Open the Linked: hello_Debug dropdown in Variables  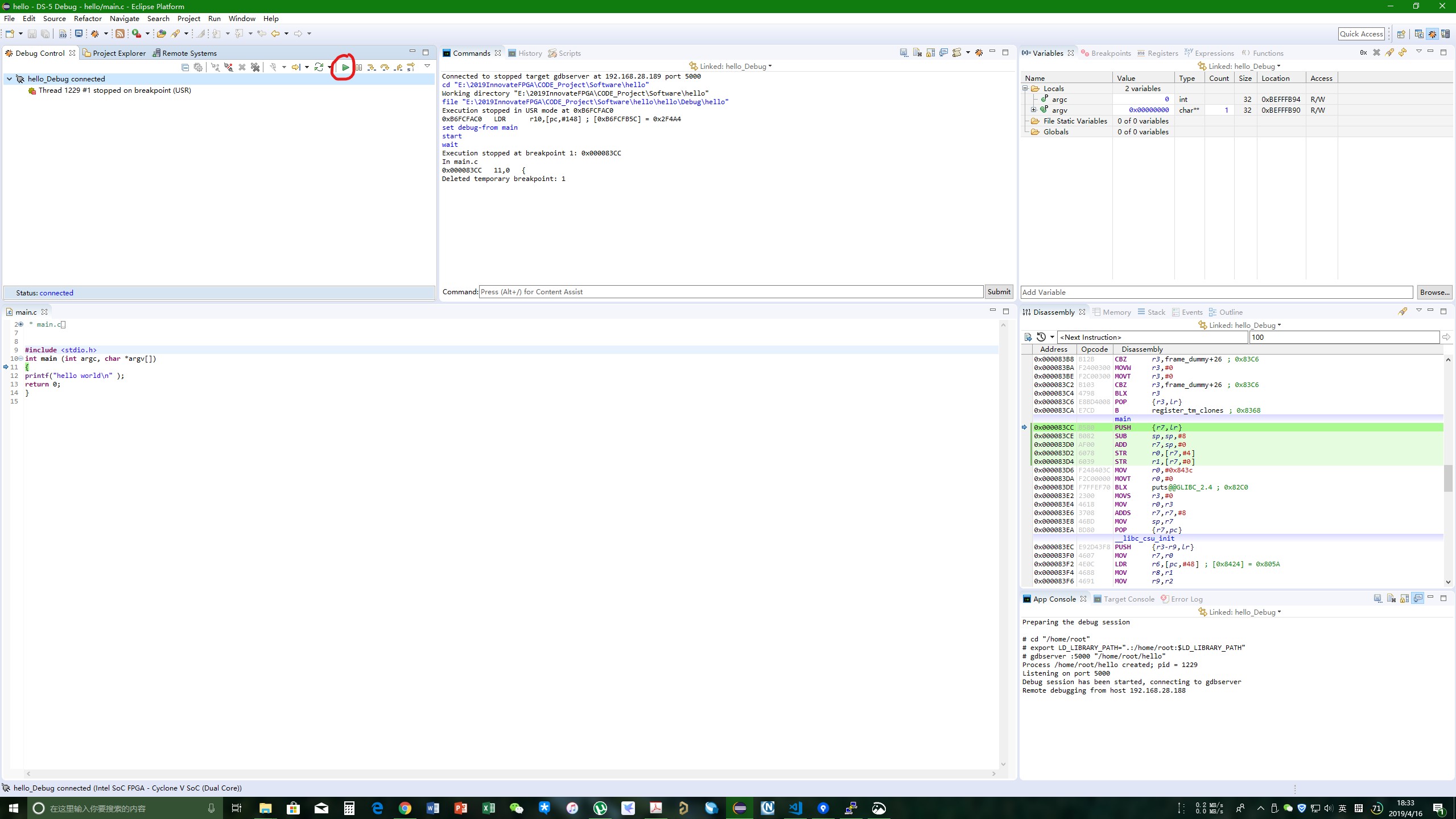tap(1243, 66)
